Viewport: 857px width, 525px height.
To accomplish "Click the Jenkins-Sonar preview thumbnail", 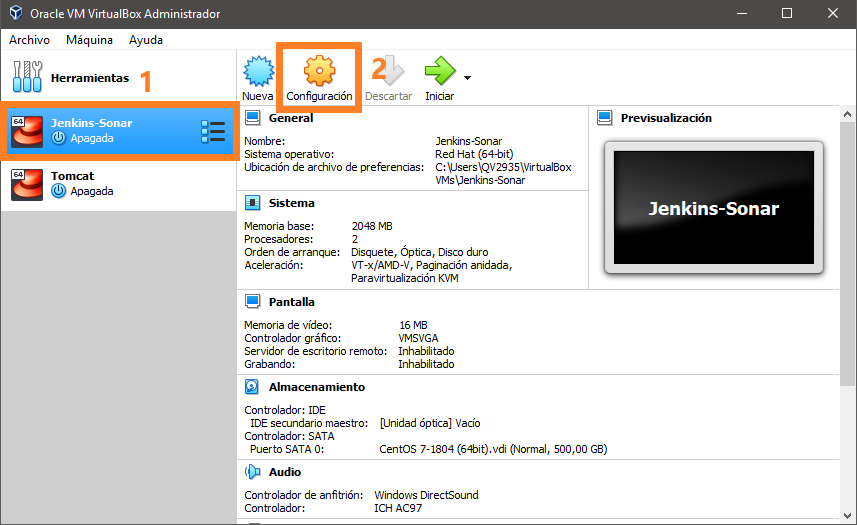I will click(x=712, y=209).
